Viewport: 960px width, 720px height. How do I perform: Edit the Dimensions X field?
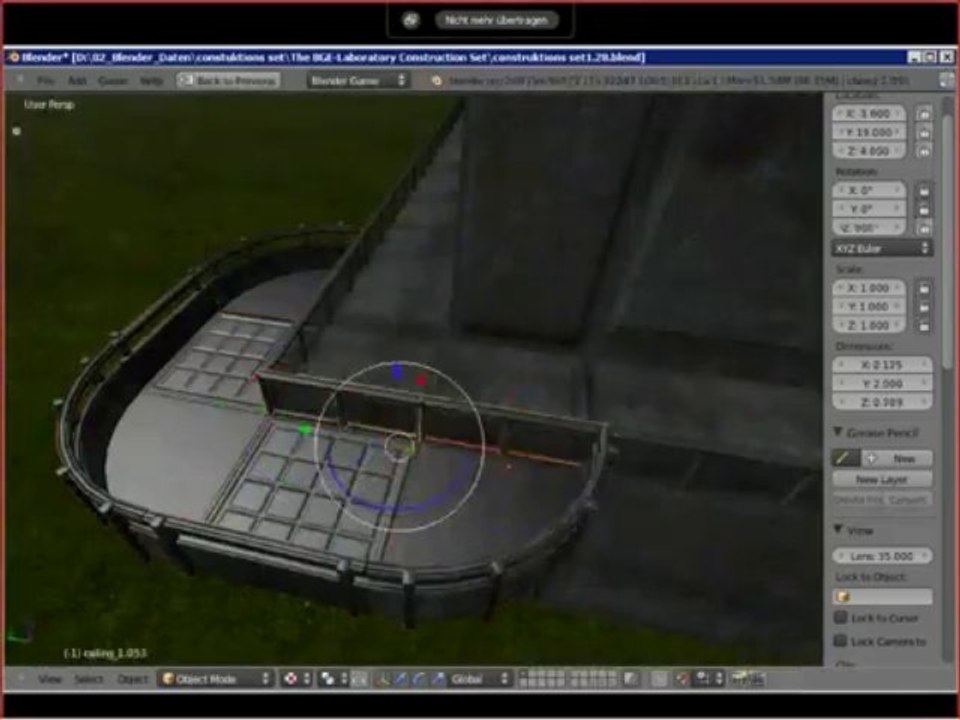click(x=882, y=365)
